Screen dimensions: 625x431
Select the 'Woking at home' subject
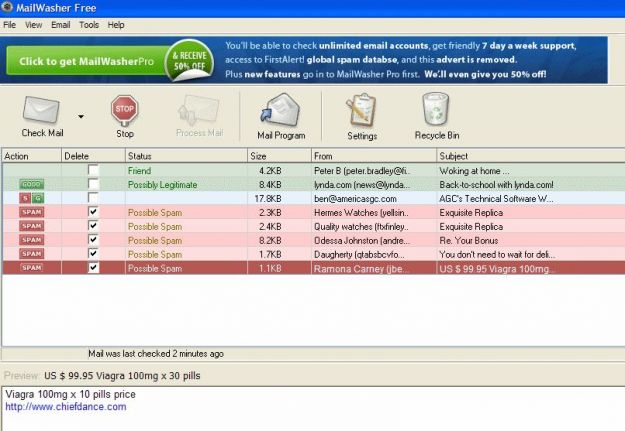[474, 171]
